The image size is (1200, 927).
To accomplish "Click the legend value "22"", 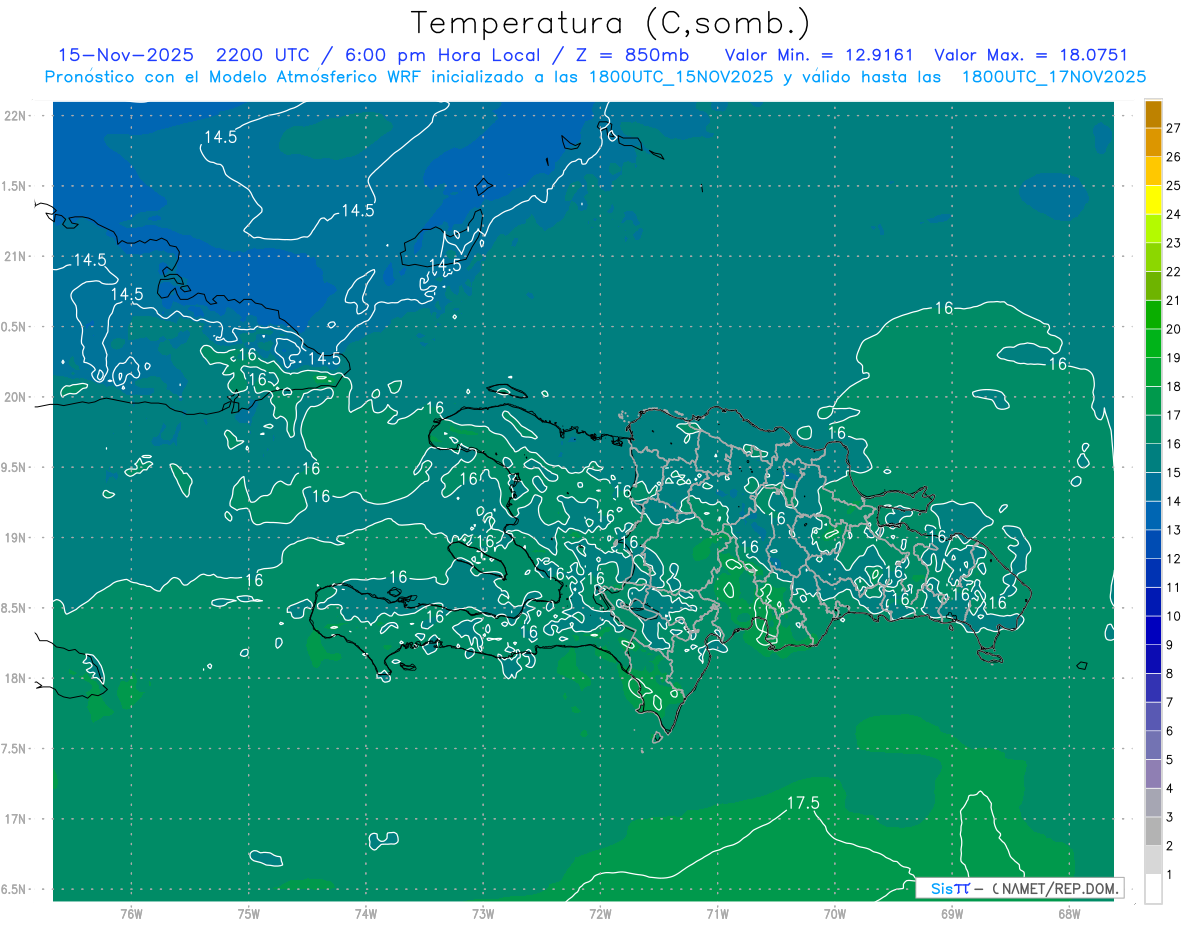I will tap(1174, 271).
